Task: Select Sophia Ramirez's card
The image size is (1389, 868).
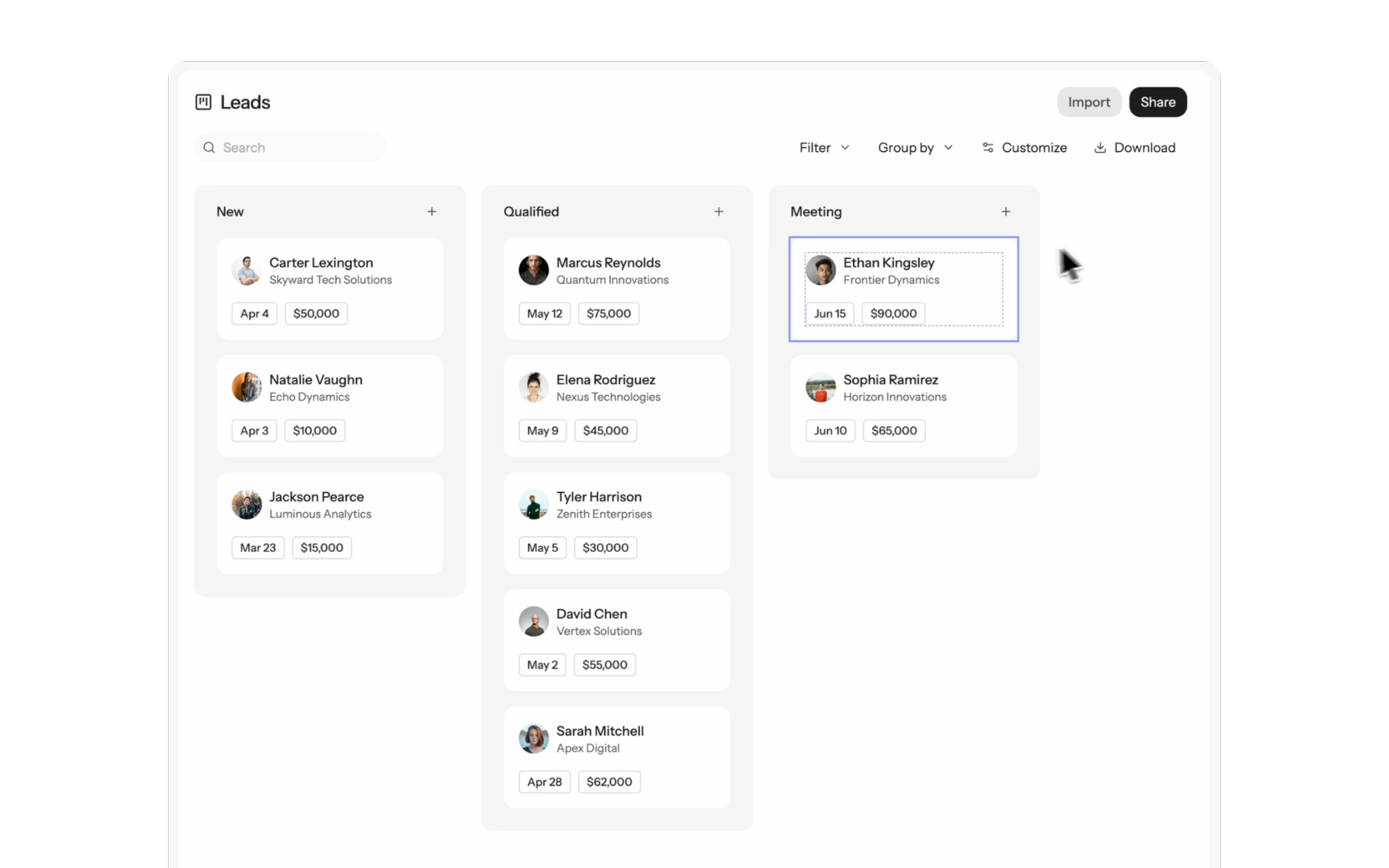Action: tap(903, 406)
